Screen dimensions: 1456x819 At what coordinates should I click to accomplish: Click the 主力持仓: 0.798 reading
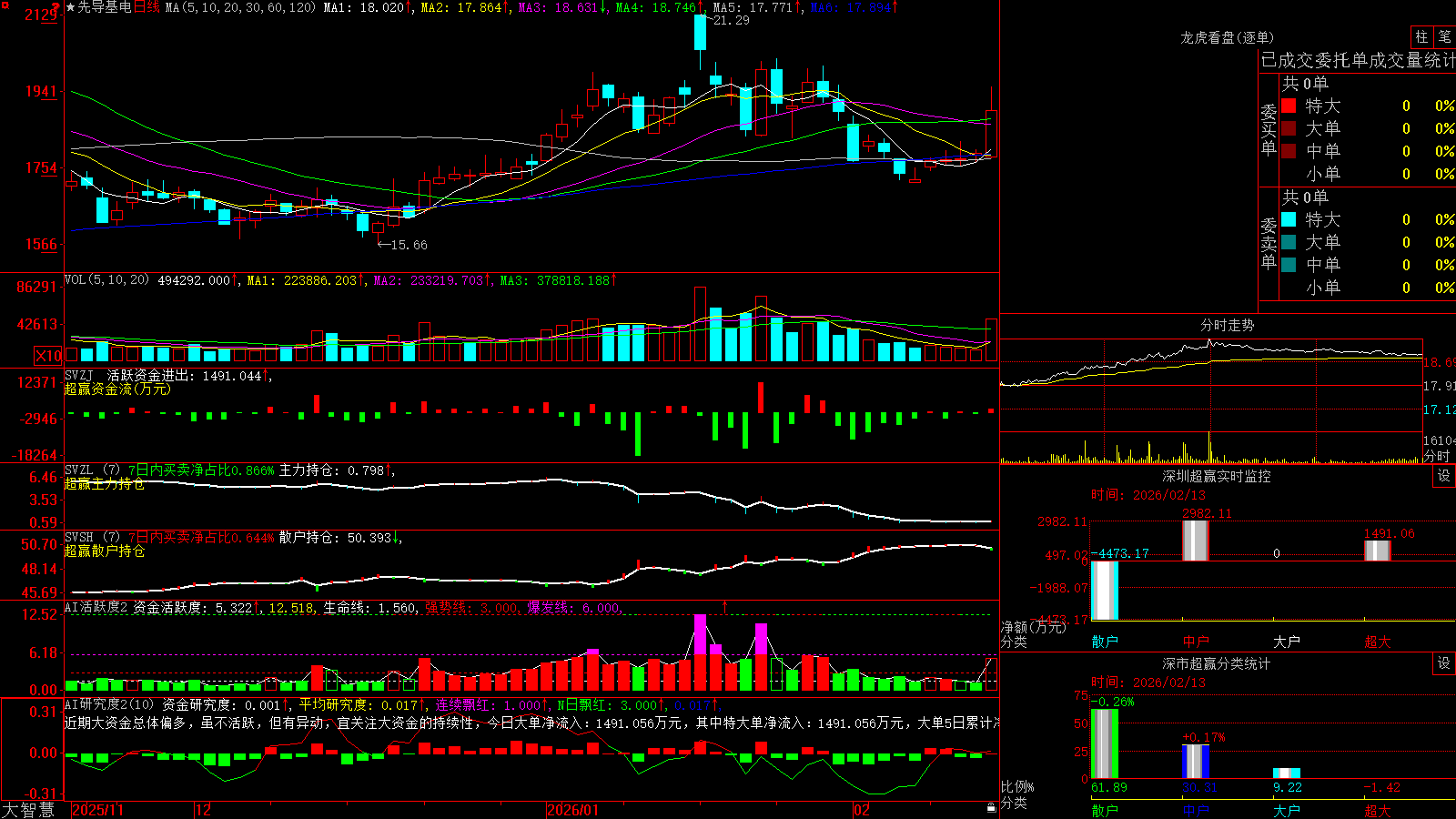[x=331, y=470]
